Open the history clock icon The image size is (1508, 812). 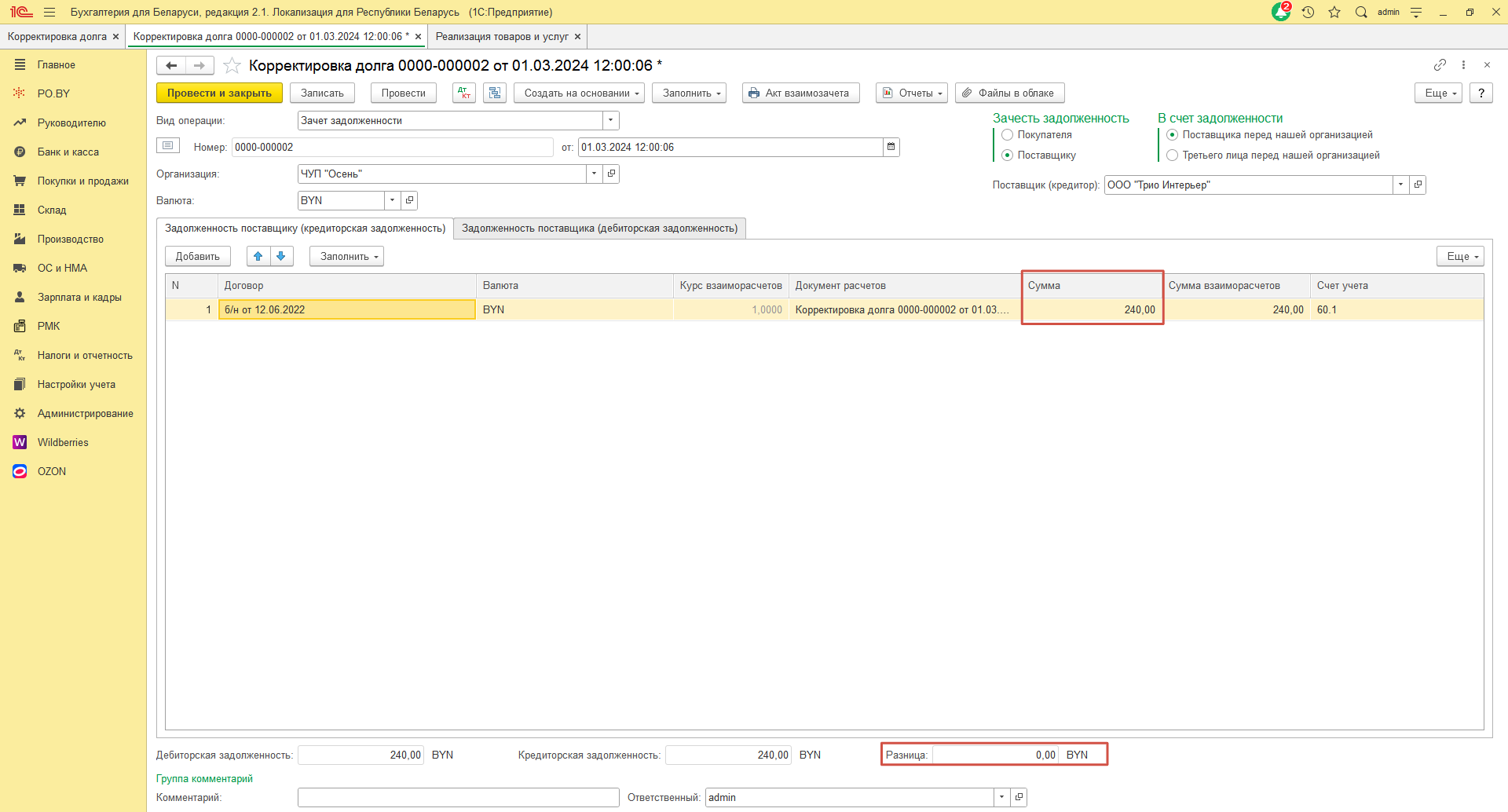pos(1308,12)
